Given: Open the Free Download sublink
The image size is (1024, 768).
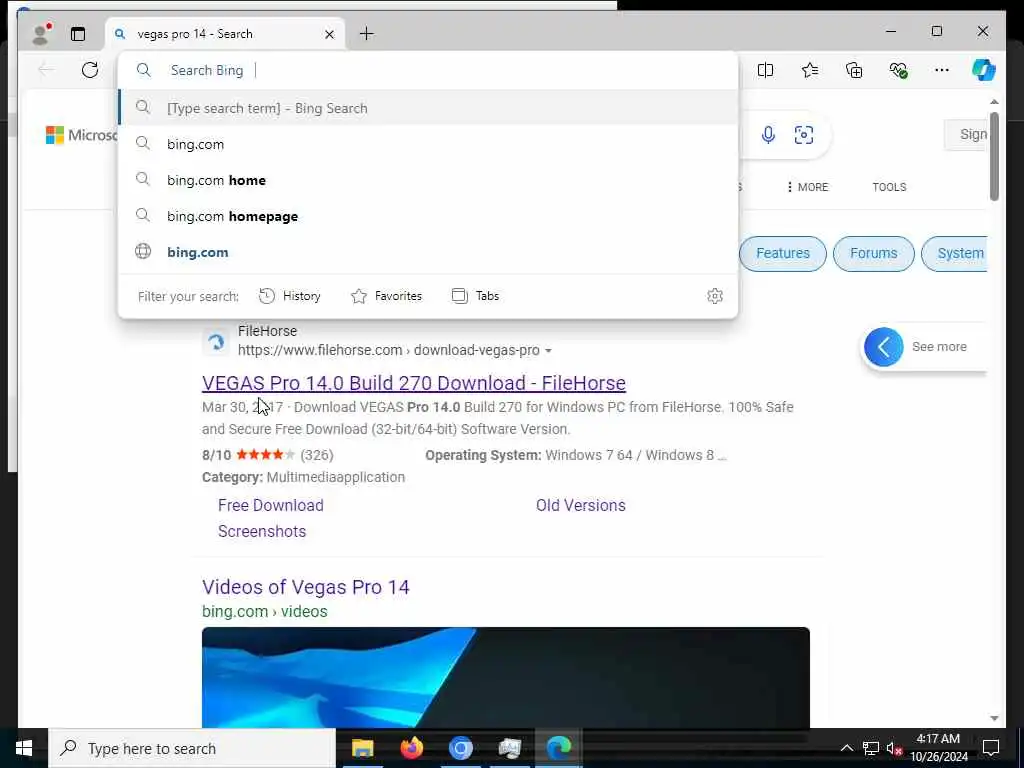Looking at the screenshot, I should [271, 505].
